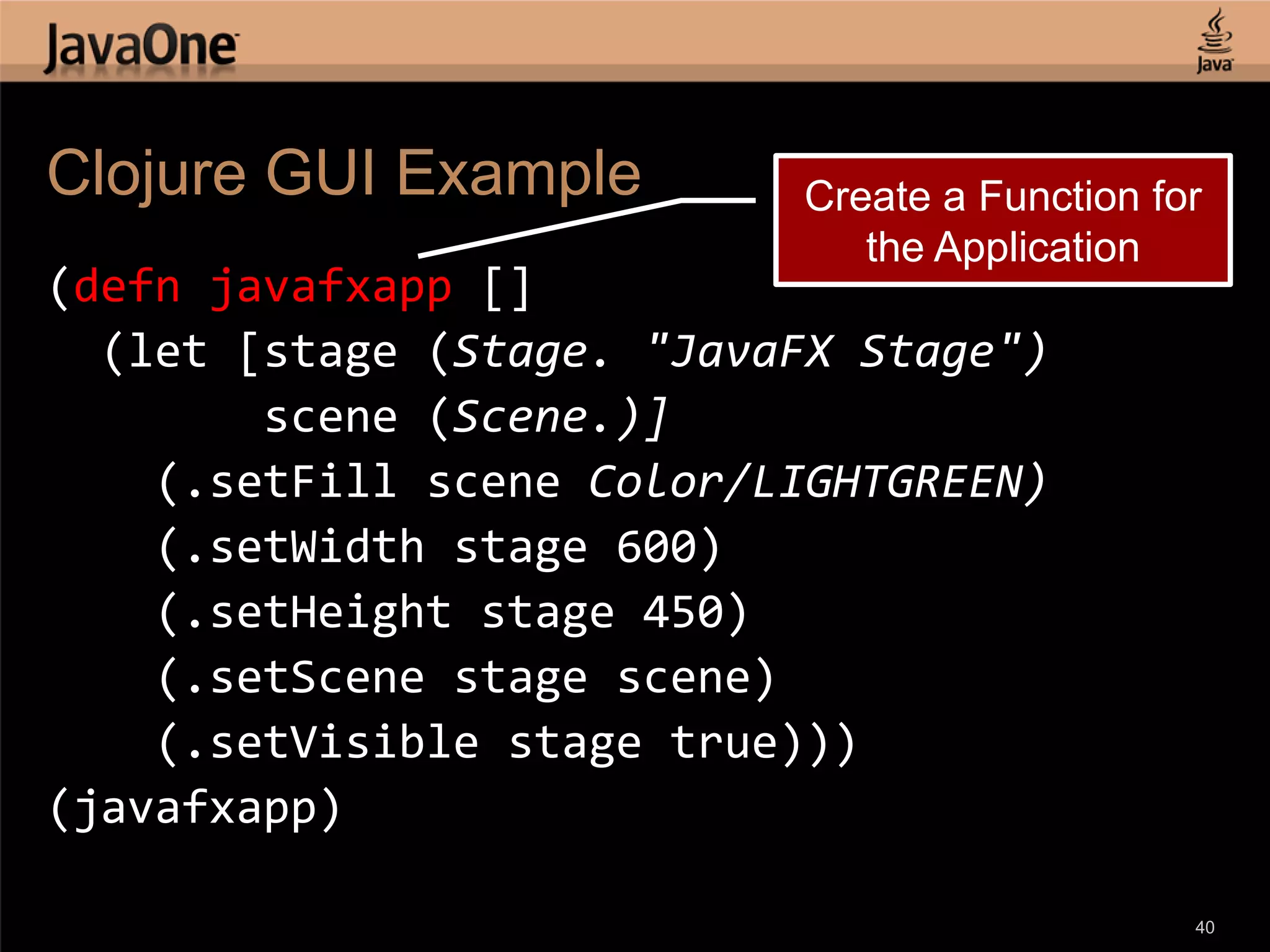The image size is (1270, 952).
Task: Click the red "javafxapp" function name
Action: tap(331, 289)
